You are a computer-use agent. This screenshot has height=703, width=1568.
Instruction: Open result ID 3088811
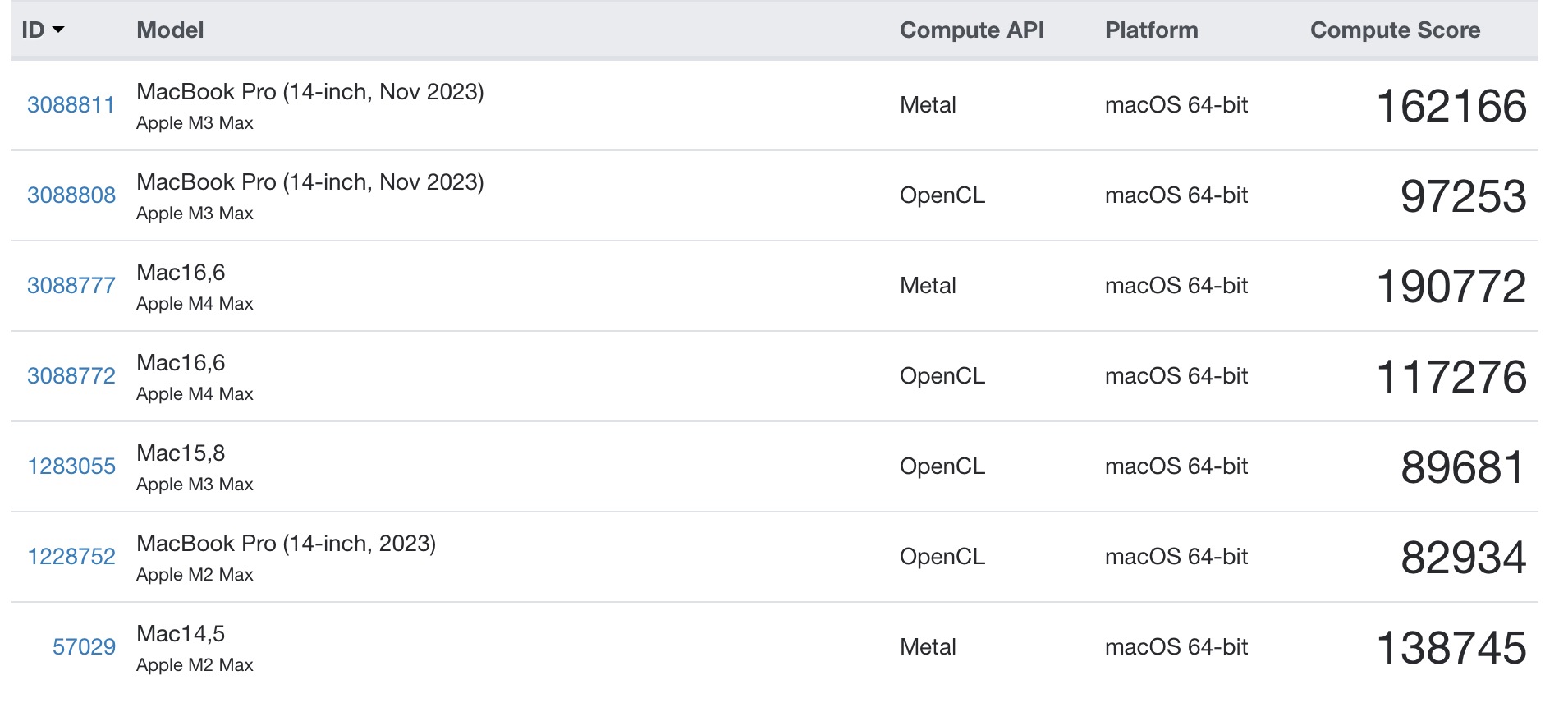click(71, 105)
